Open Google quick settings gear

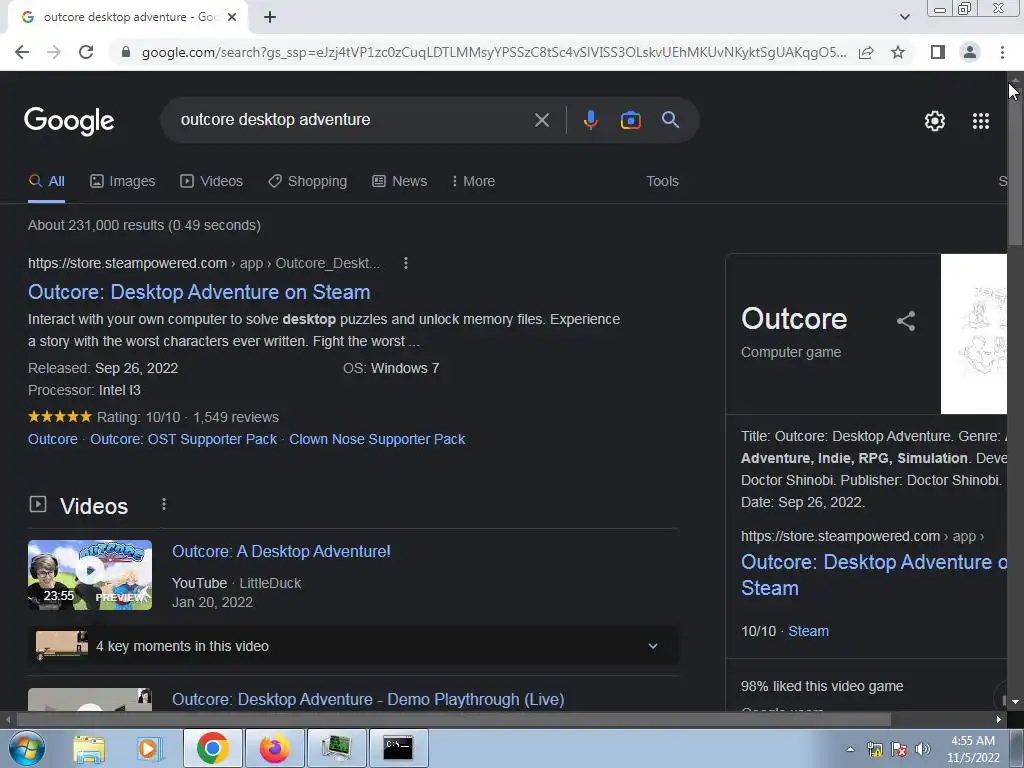935,121
